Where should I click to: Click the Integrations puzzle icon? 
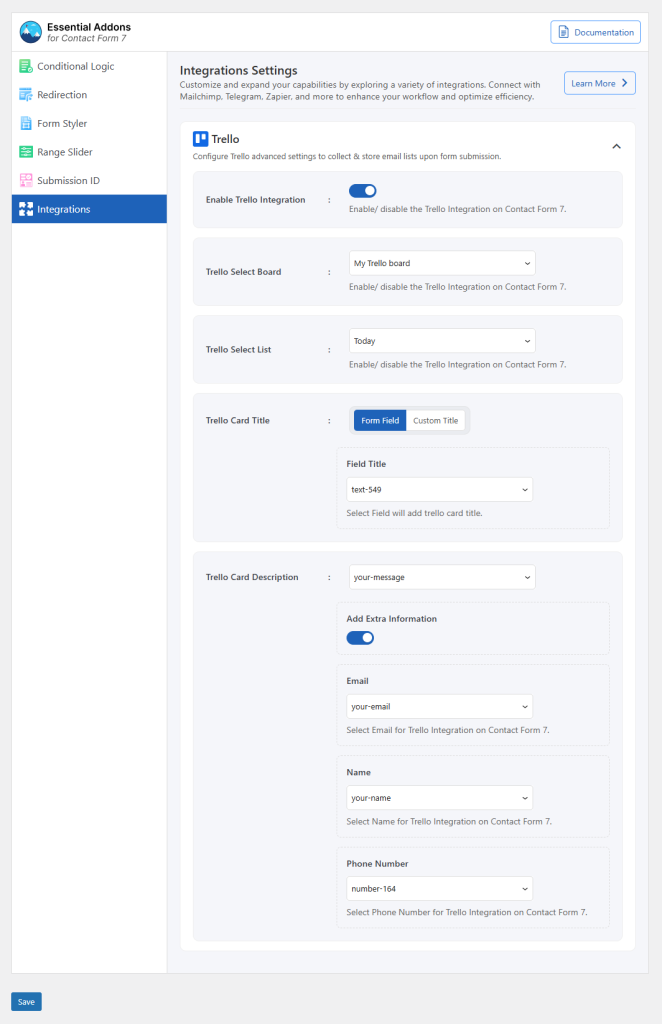(x=25, y=209)
